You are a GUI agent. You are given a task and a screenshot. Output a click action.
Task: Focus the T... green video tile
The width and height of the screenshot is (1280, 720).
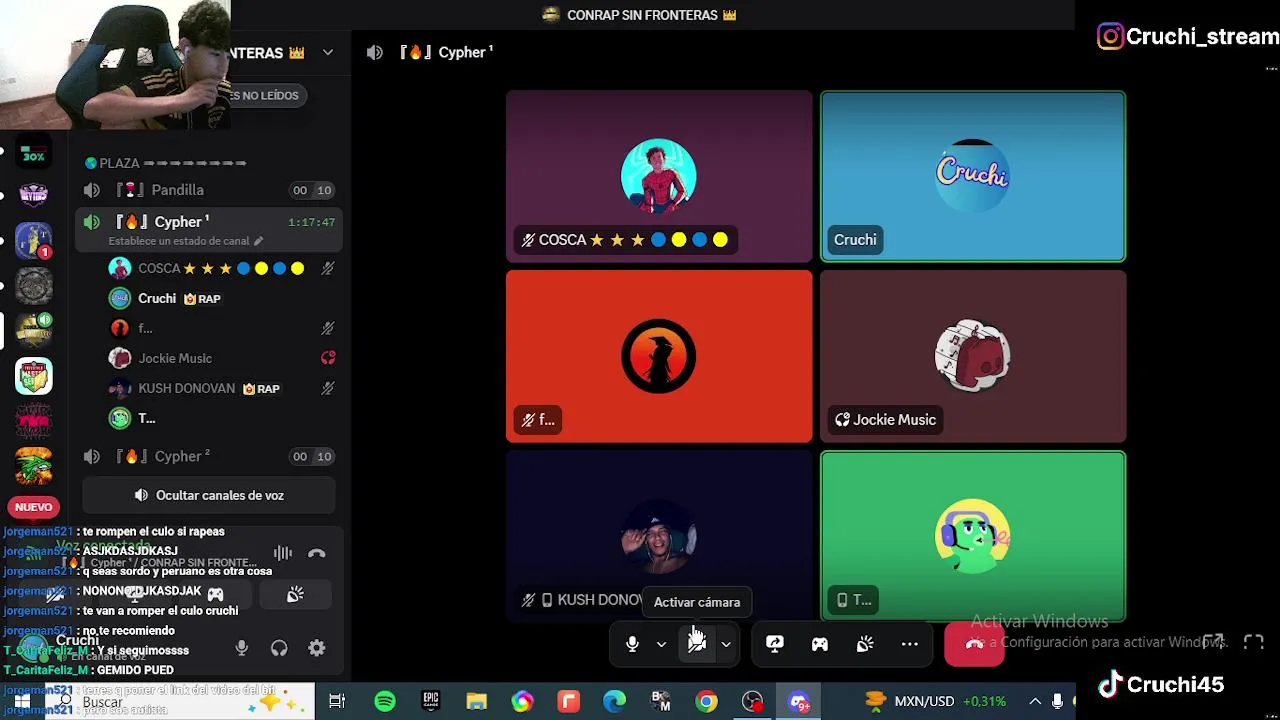click(973, 537)
